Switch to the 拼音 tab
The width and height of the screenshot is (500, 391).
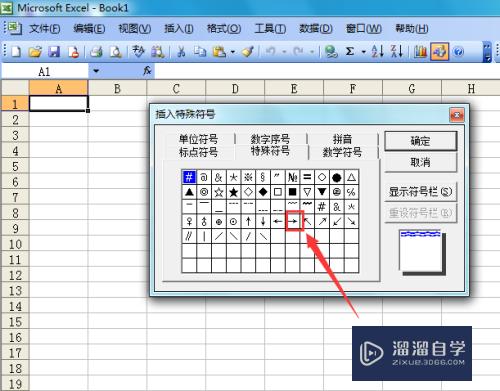point(342,138)
